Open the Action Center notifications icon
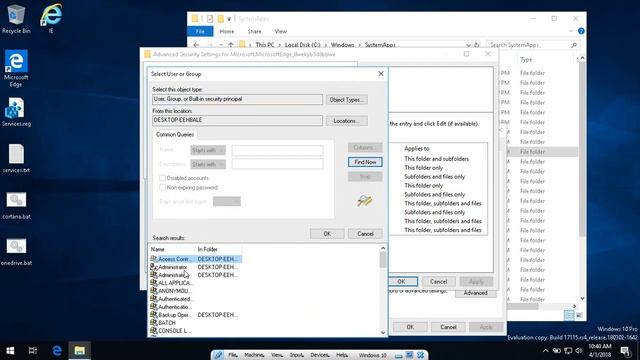Image resolution: width=640 pixels, height=360 pixels. click(625, 351)
